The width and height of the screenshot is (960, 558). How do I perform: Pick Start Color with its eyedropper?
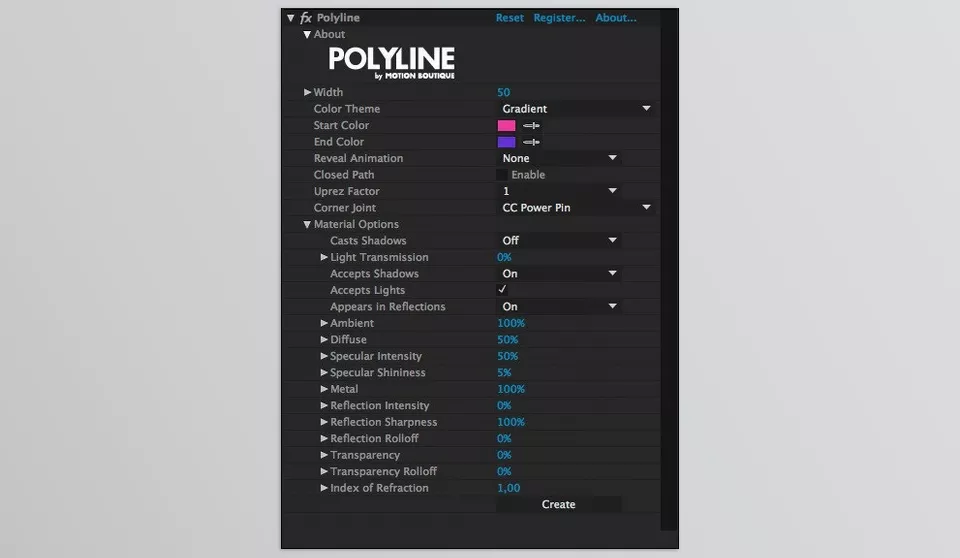pyautogui.click(x=531, y=126)
